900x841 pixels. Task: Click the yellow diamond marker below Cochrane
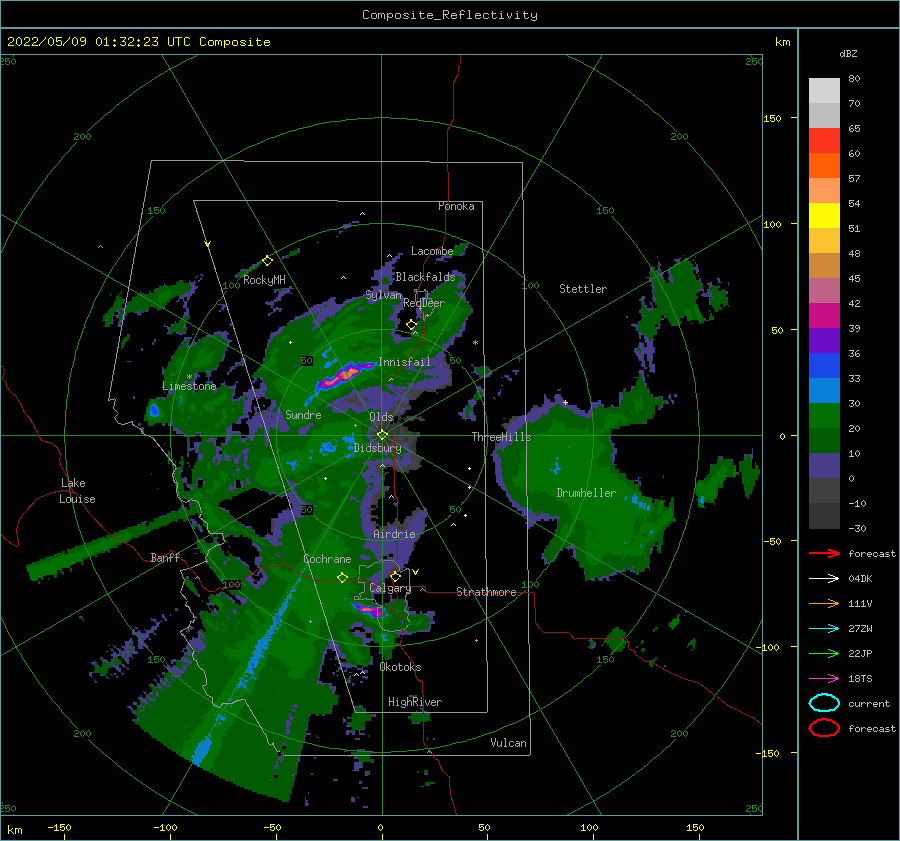[x=342, y=578]
